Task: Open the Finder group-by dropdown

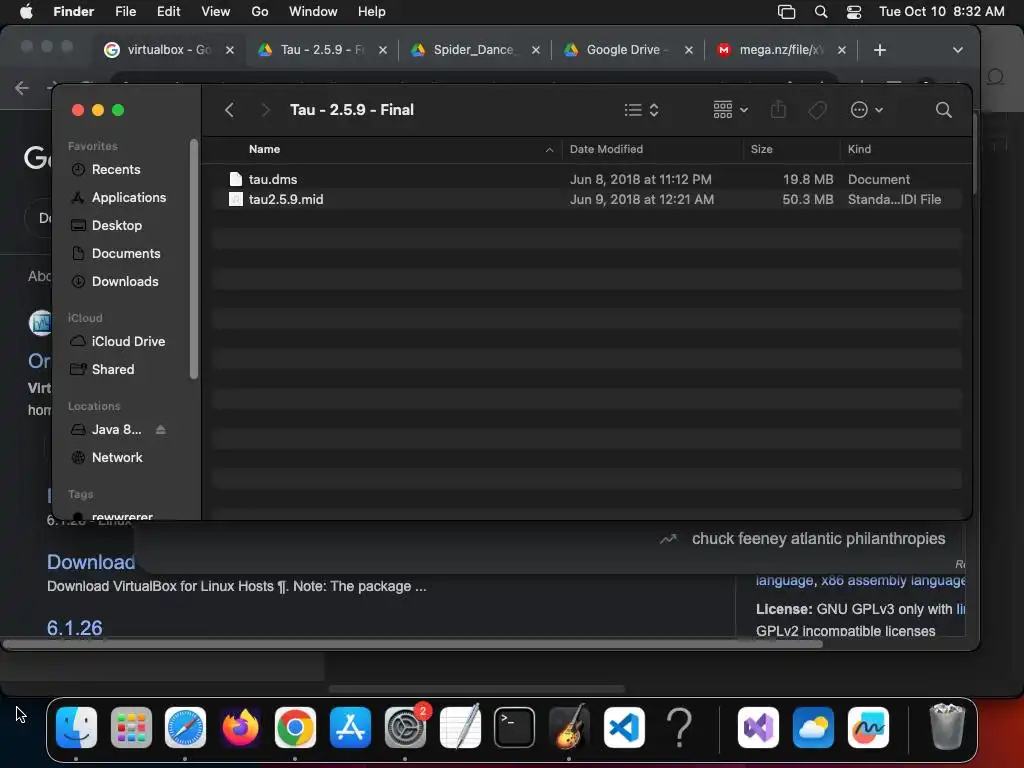Action: click(x=730, y=110)
